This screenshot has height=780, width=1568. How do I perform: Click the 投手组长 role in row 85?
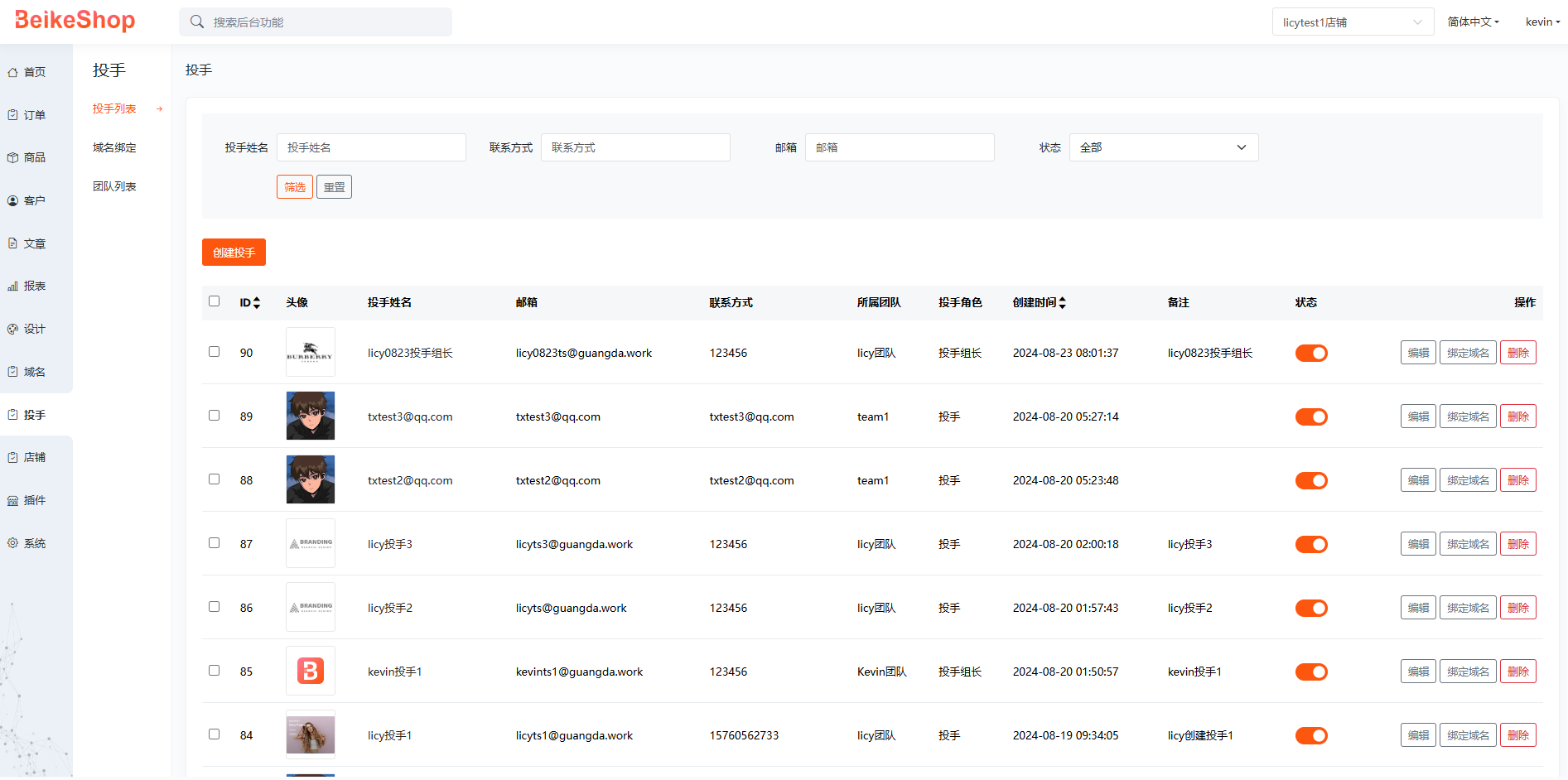pos(960,672)
